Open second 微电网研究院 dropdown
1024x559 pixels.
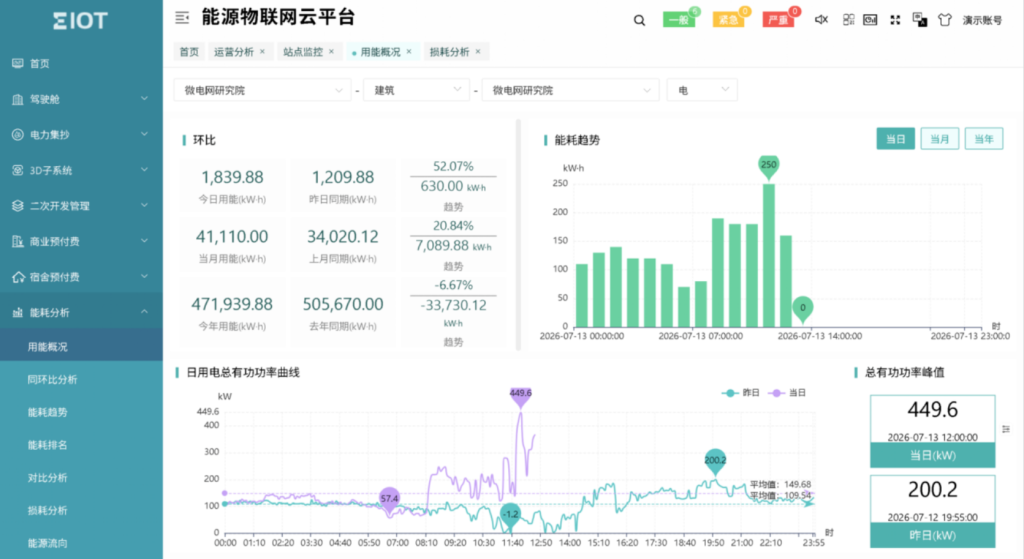point(570,90)
